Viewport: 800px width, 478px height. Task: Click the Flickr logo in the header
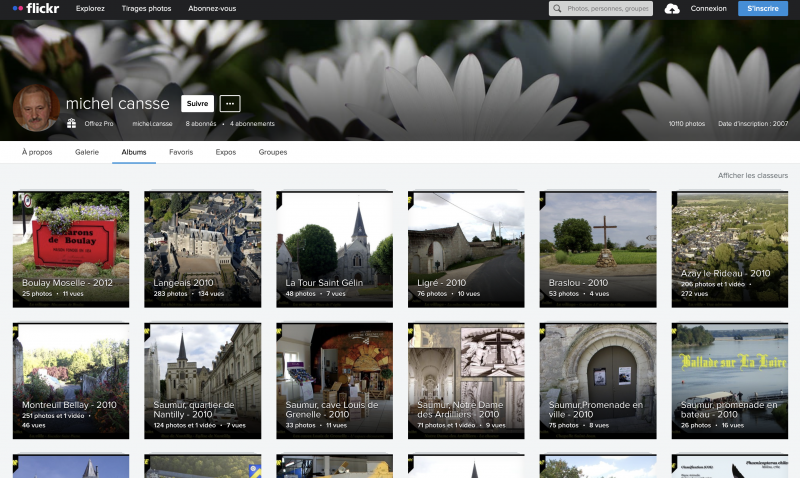(36, 8)
